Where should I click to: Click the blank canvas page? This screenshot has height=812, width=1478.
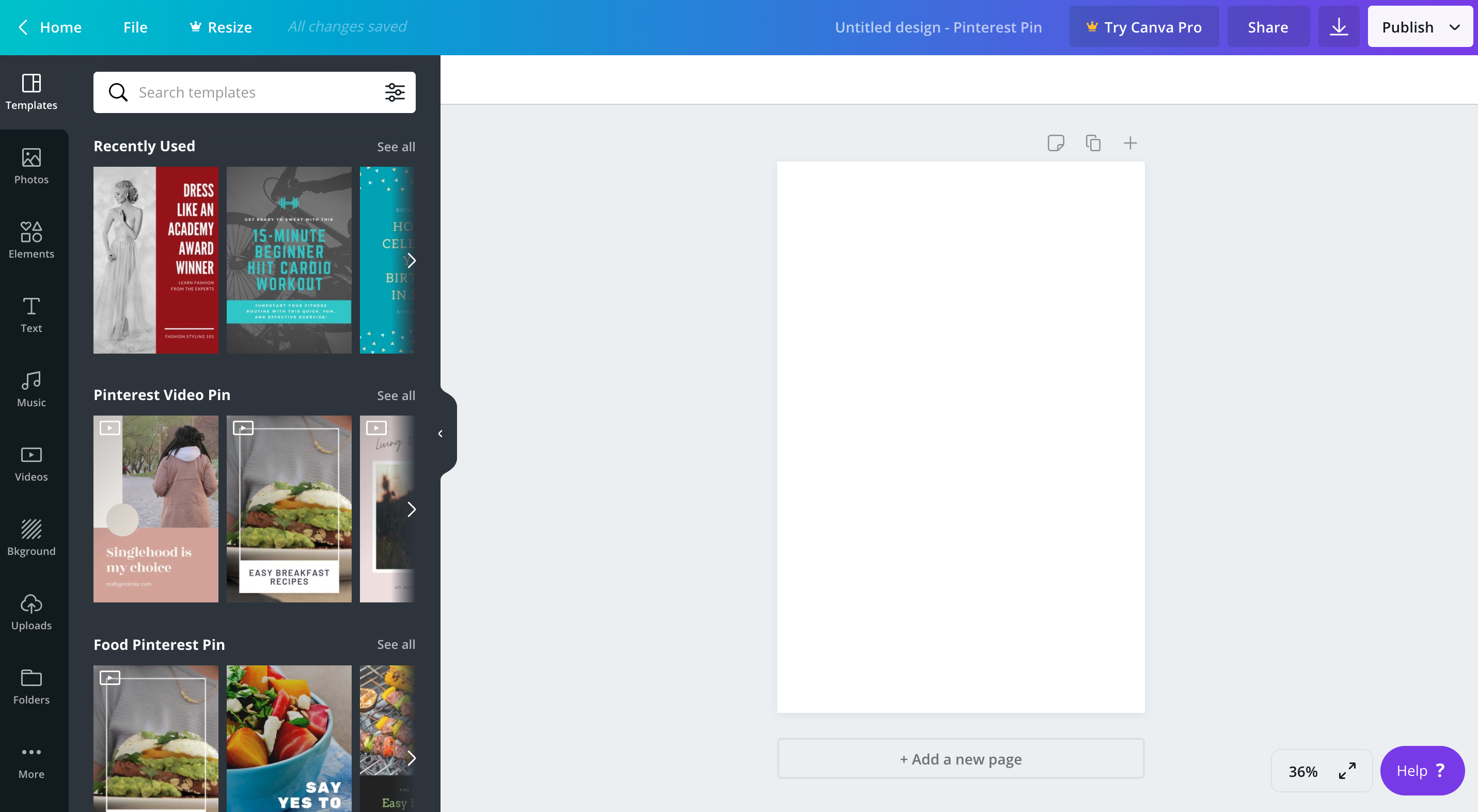[x=961, y=437]
